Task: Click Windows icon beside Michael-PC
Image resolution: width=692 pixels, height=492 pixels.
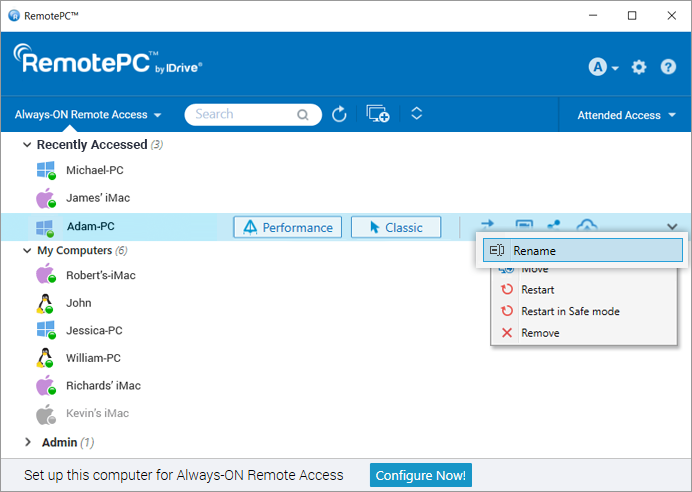Action: (46, 170)
